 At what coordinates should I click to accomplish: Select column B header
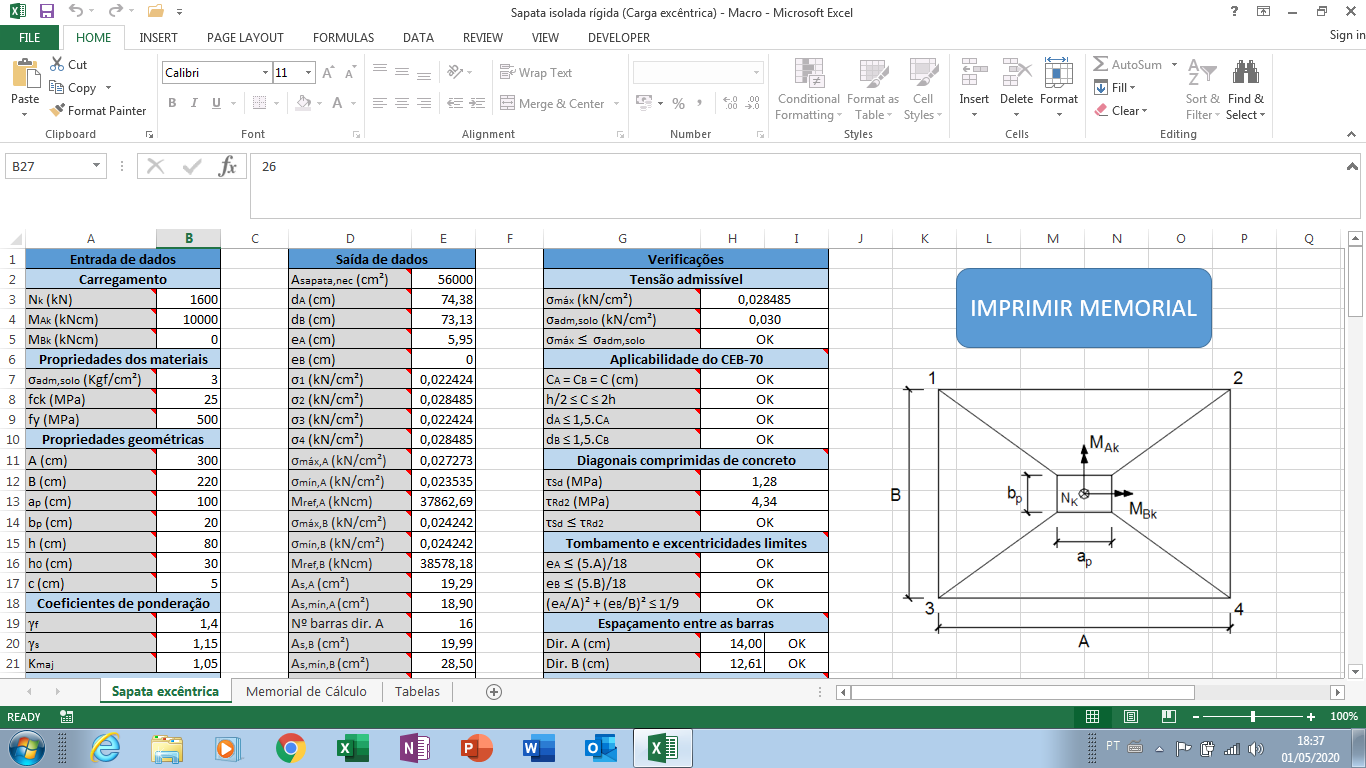tap(188, 239)
